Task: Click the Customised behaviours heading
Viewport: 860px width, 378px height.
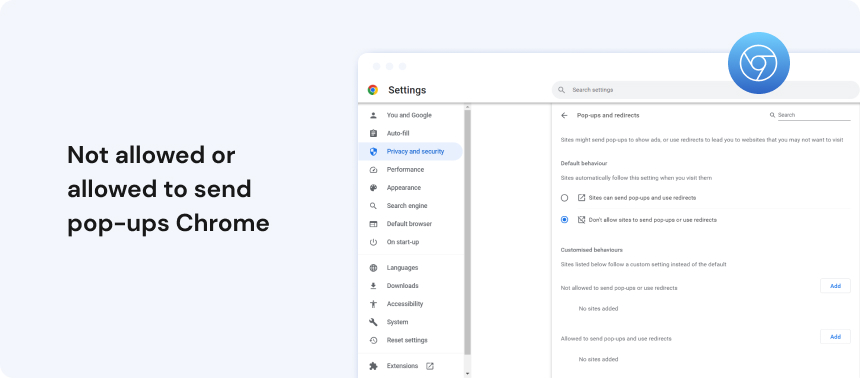Action: click(x=591, y=250)
